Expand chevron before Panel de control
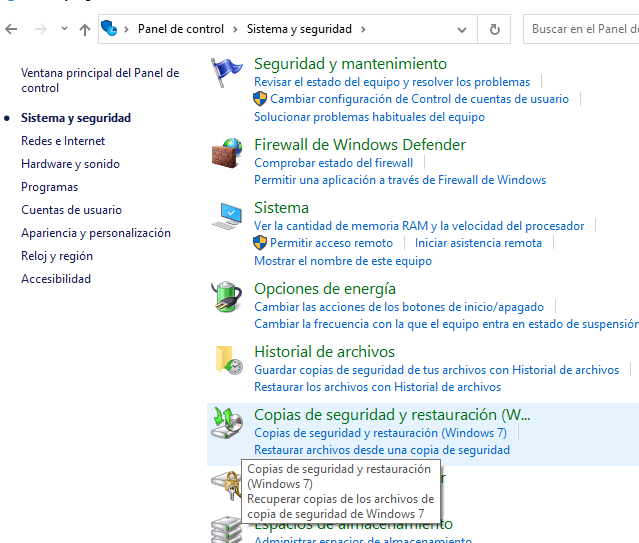 pyautogui.click(x=126, y=29)
